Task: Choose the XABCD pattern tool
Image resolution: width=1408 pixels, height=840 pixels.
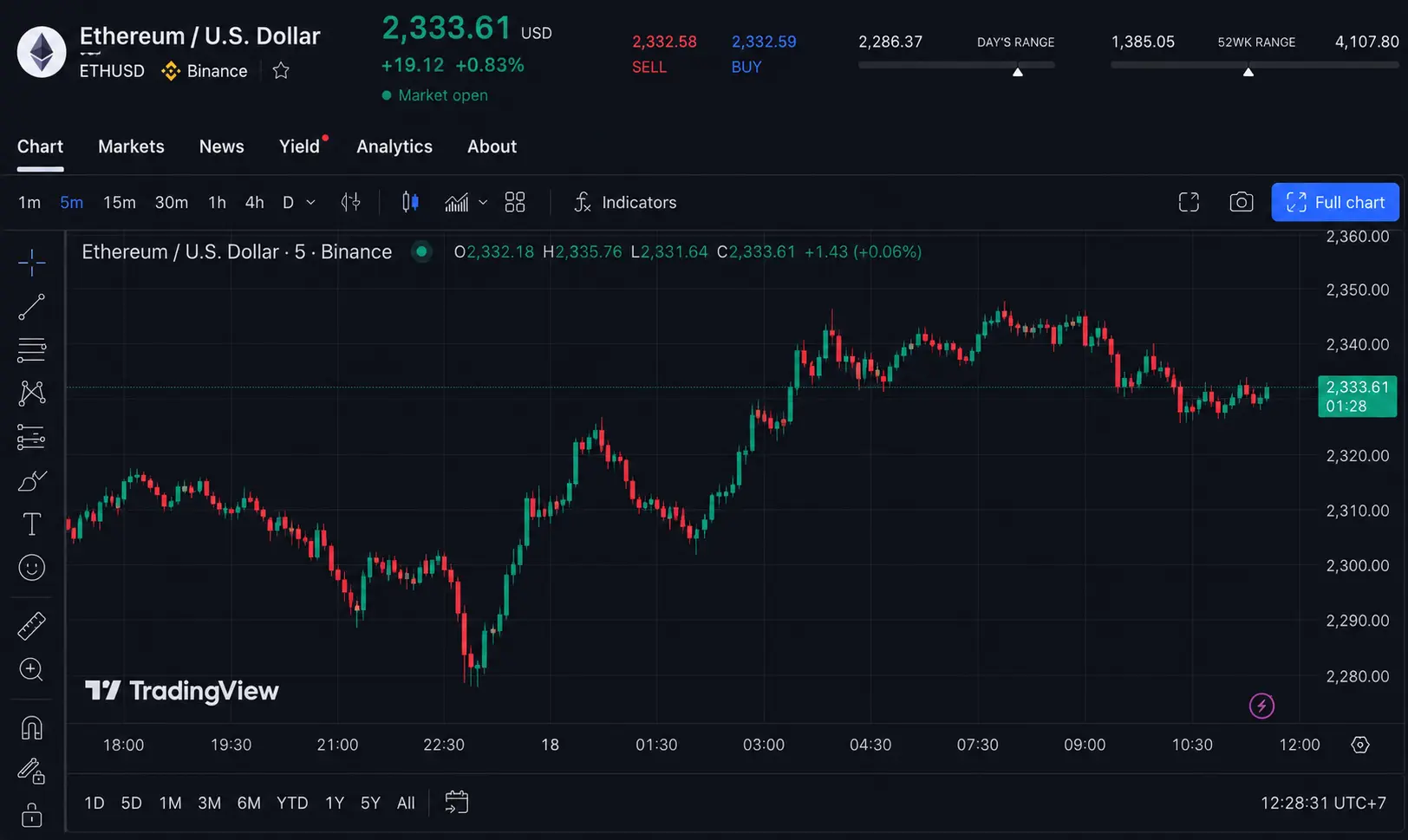Action: click(31, 394)
